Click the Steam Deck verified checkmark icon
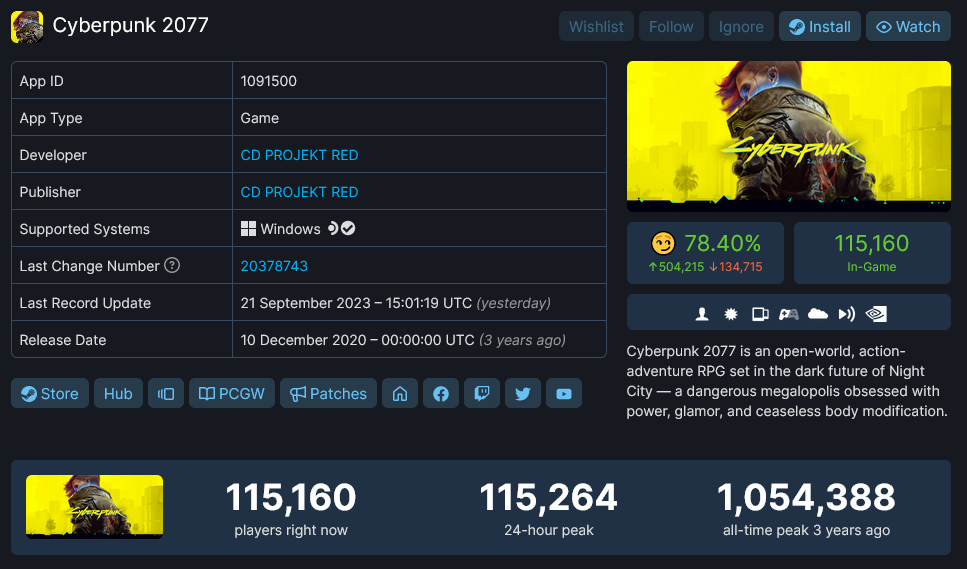This screenshot has width=967, height=569. point(348,228)
